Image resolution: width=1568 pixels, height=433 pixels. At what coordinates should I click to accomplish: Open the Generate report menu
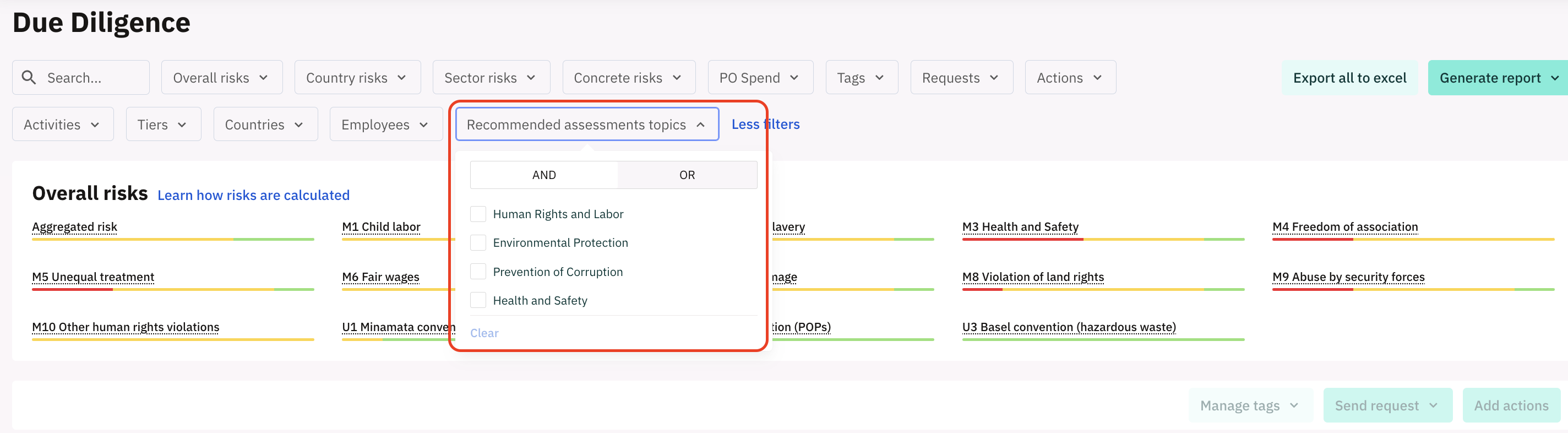pos(1498,77)
